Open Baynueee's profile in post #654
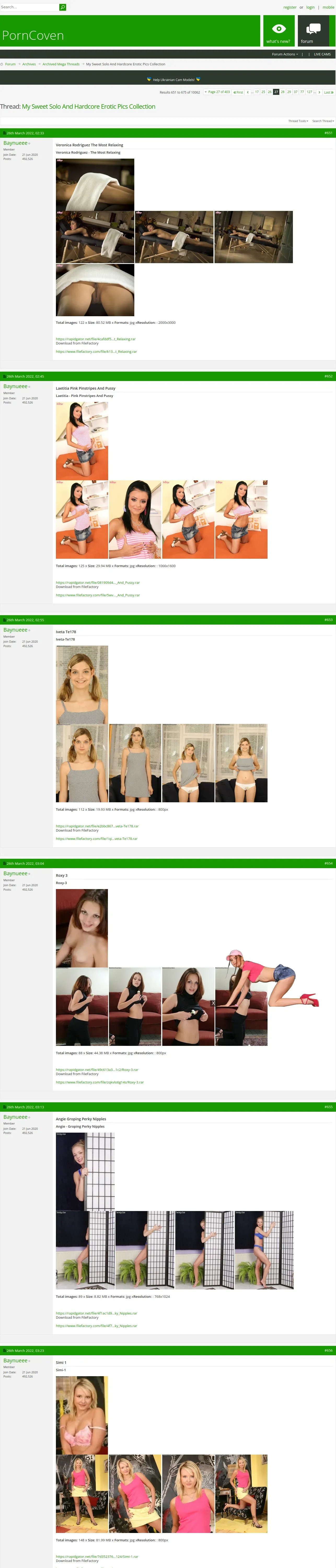The image size is (336, 1568). 15,873
